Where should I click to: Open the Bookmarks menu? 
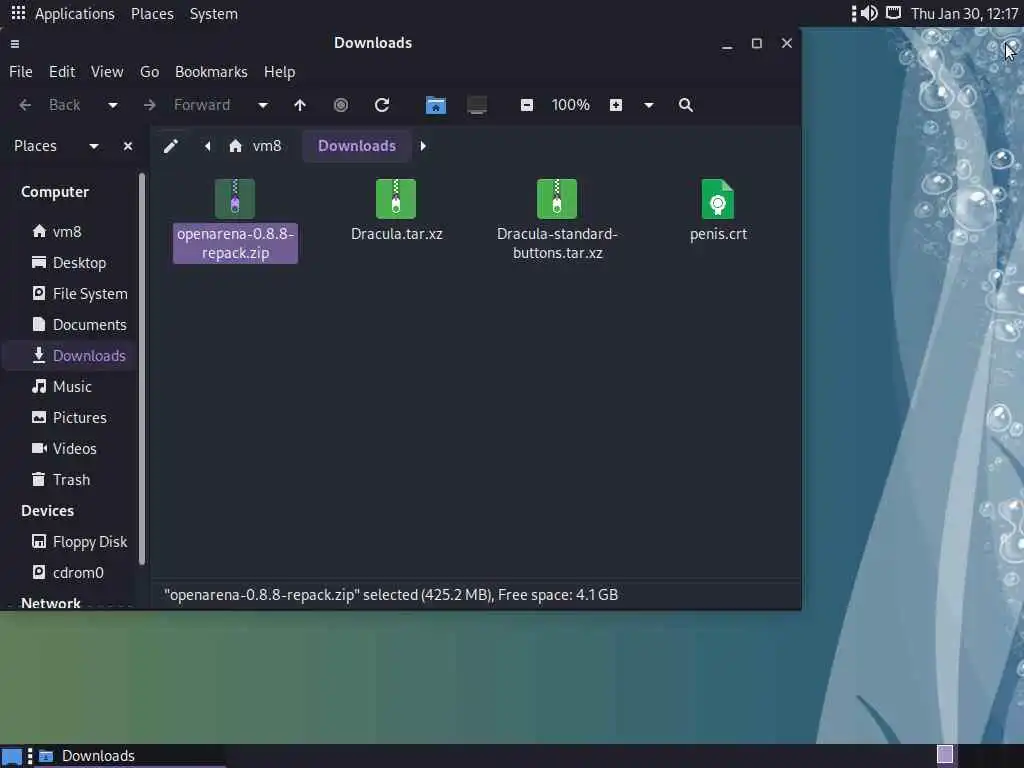[x=211, y=72]
